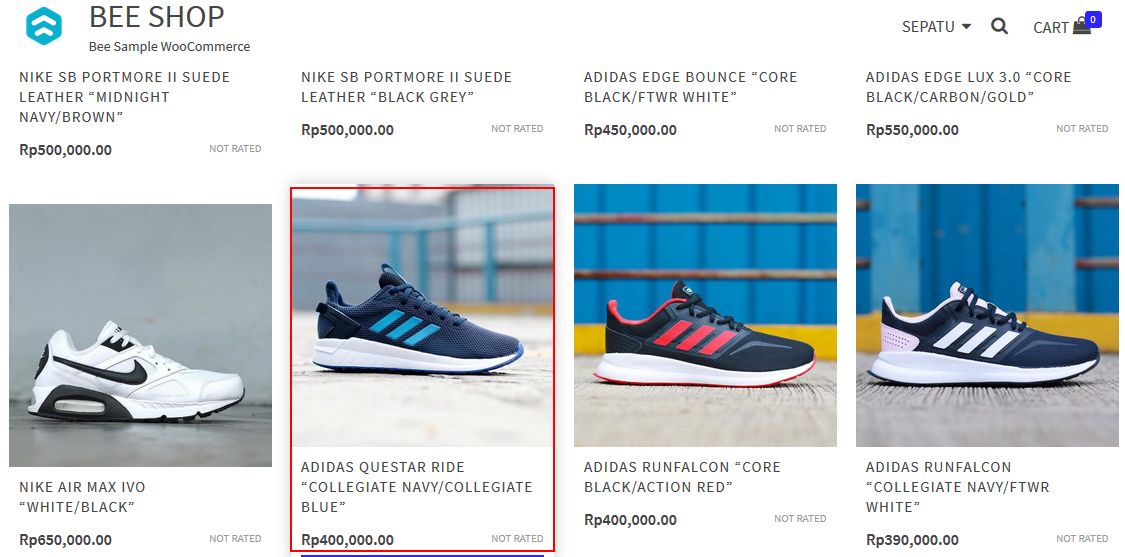This screenshot has width=1125, height=557.
Task: Click the blue button below Questar Ride
Action: (x=423, y=556)
